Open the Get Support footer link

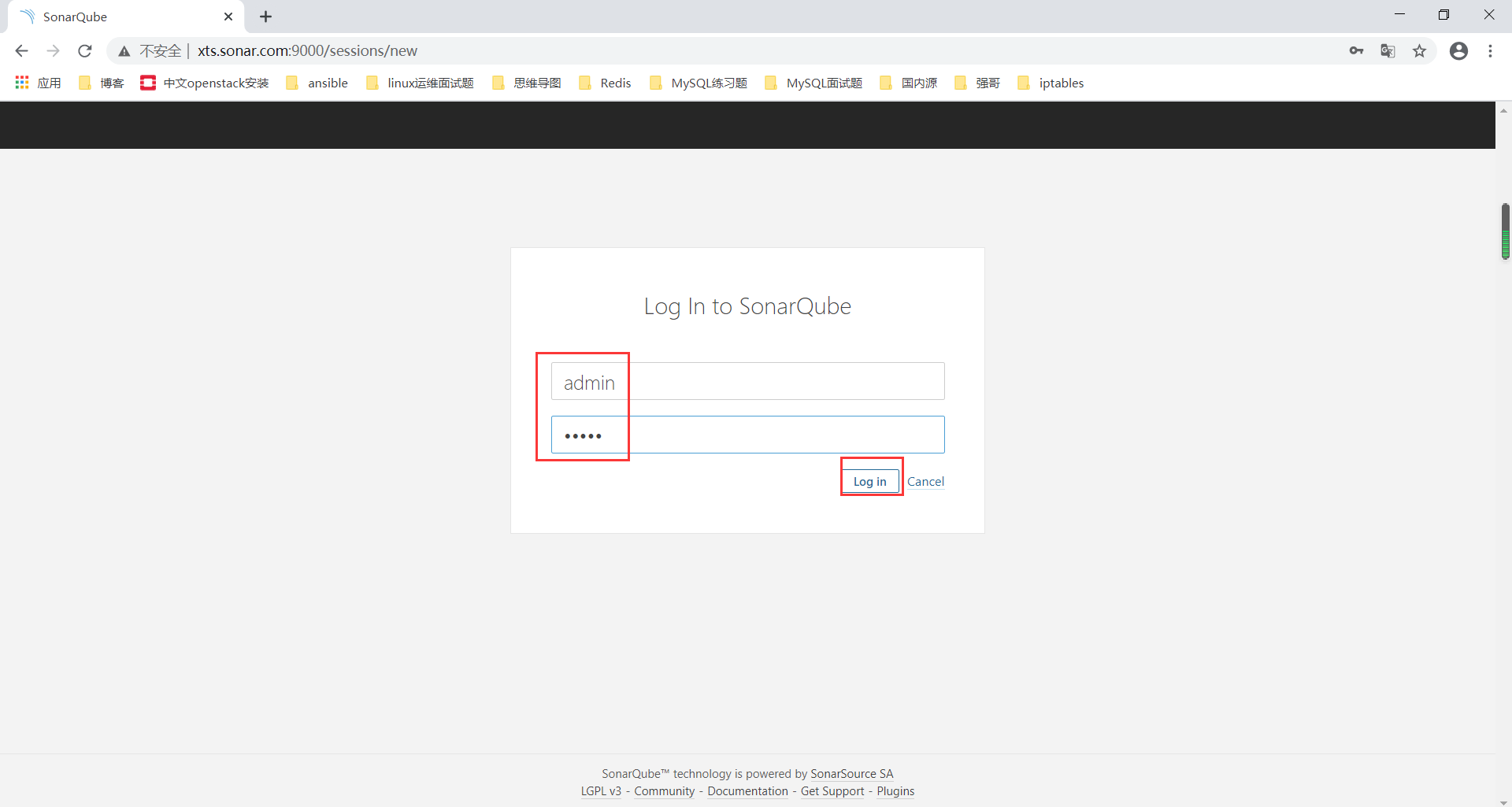832,791
